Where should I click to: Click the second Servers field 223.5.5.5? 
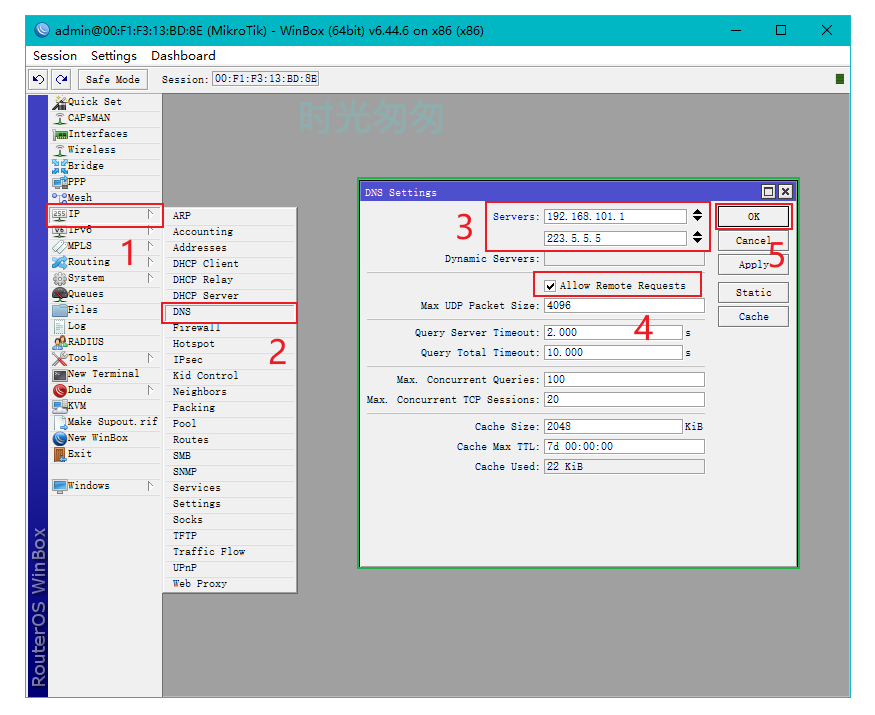pos(616,238)
